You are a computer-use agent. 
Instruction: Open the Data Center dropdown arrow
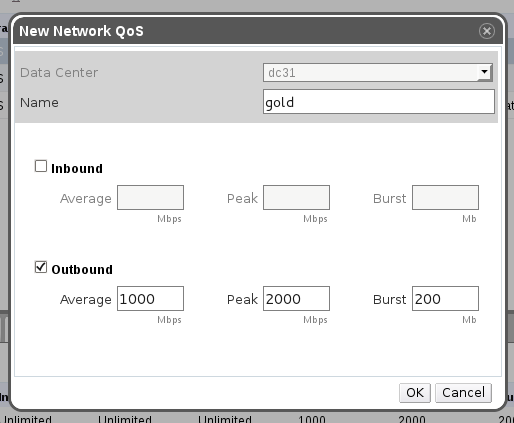(484, 72)
